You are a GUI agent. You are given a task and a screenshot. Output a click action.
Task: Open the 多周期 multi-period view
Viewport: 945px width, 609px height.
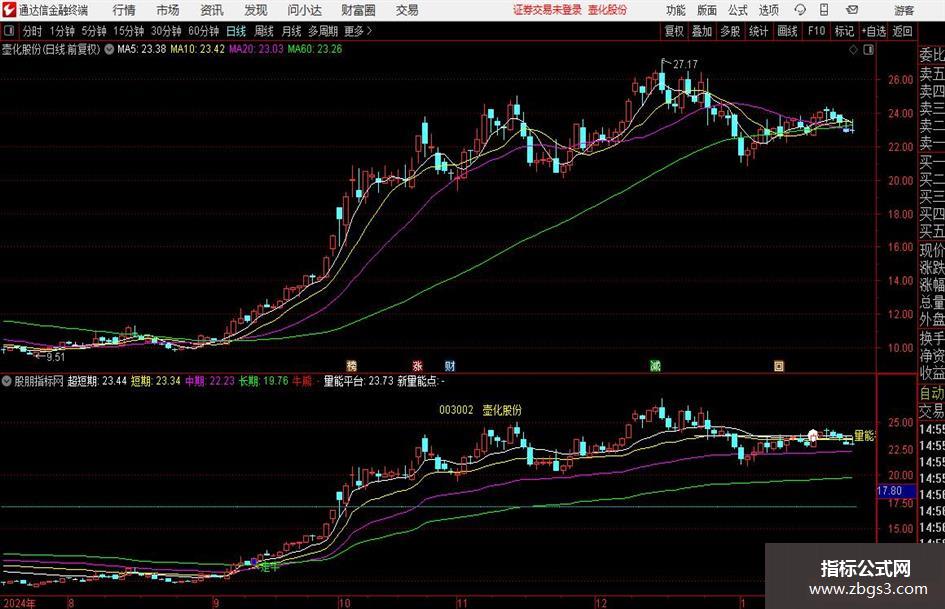click(x=323, y=31)
